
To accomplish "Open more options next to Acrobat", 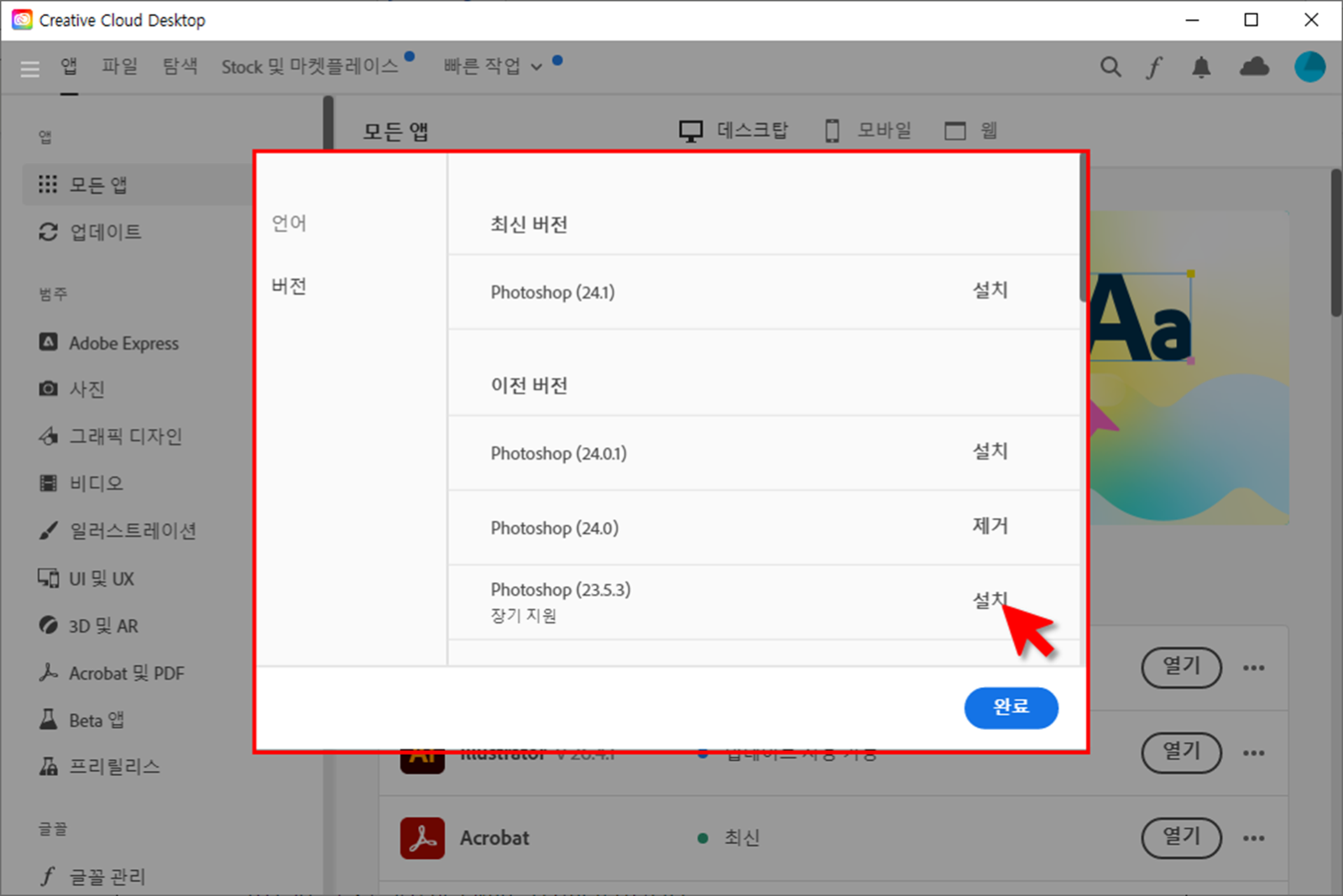I will (x=1253, y=838).
